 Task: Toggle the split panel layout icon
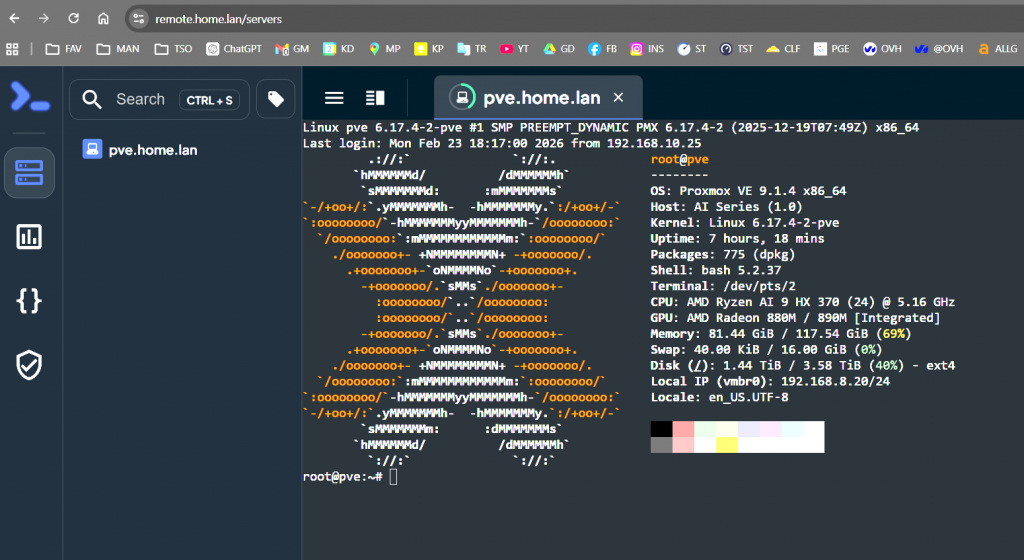[375, 98]
